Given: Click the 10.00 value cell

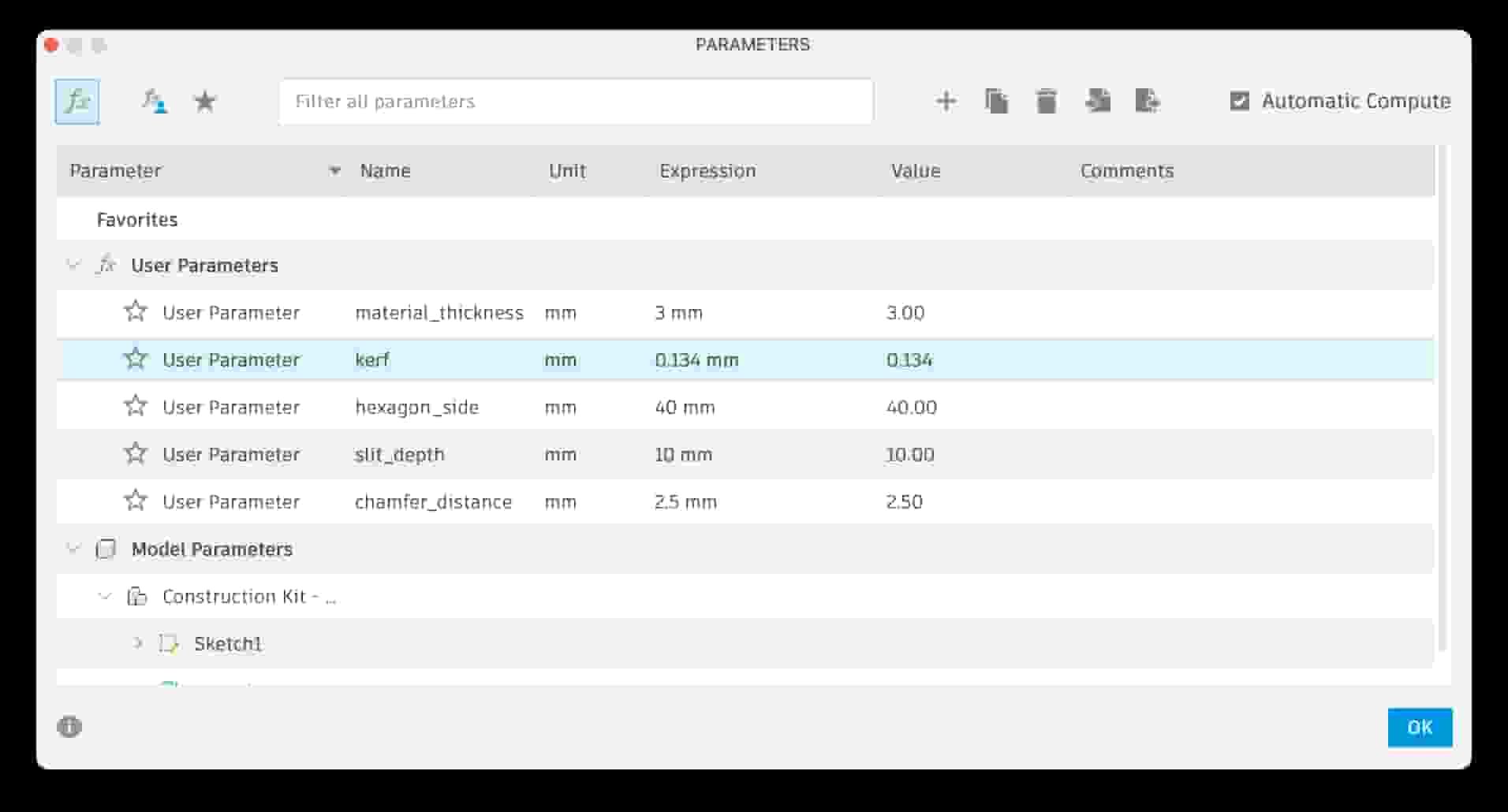Looking at the screenshot, I should [x=910, y=455].
